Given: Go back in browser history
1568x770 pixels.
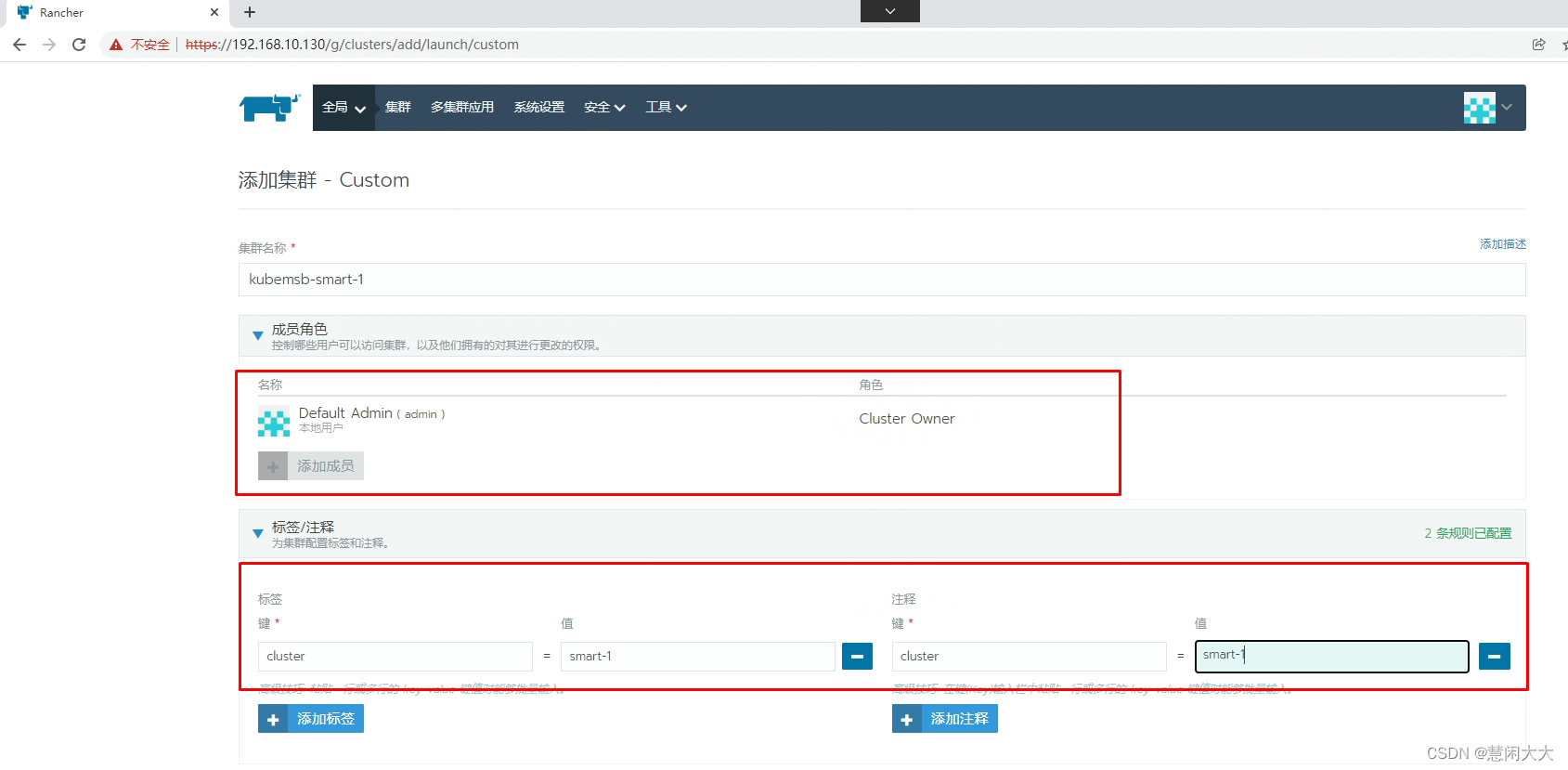Looking at the screenshot, I should click(x=19, y=45).
